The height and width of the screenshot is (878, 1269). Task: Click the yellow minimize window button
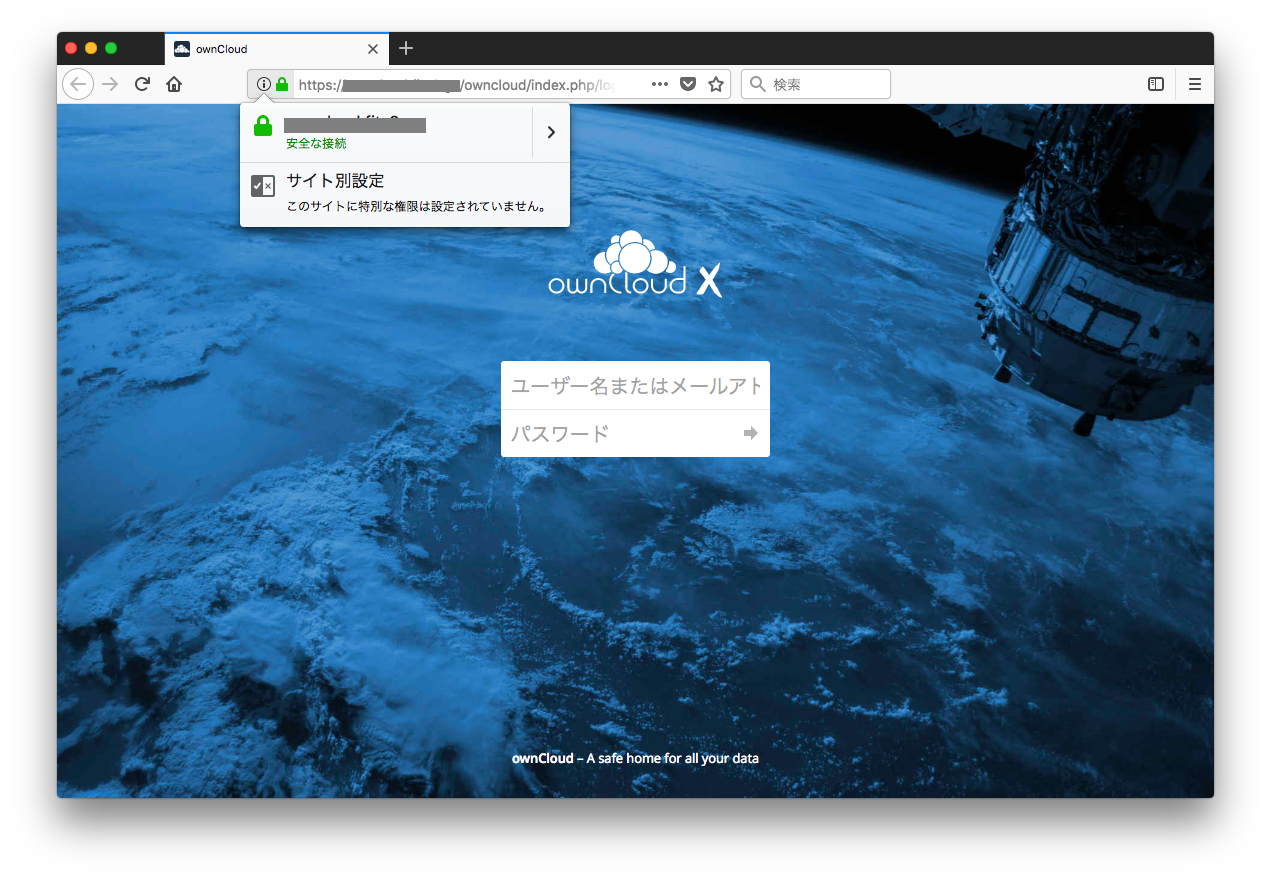pos(91,48)
